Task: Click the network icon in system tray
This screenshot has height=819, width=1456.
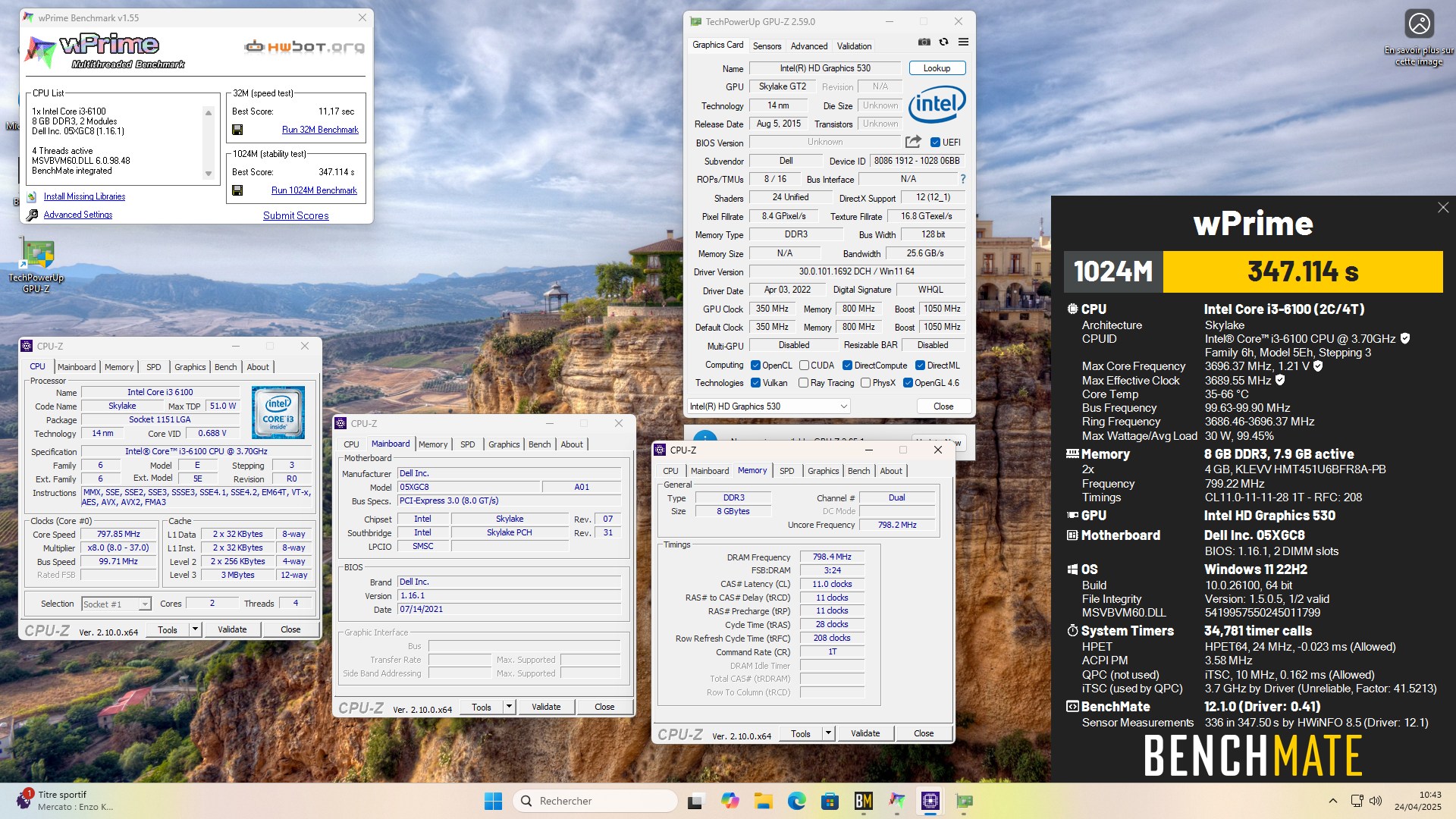Action: click(1357, 801)
